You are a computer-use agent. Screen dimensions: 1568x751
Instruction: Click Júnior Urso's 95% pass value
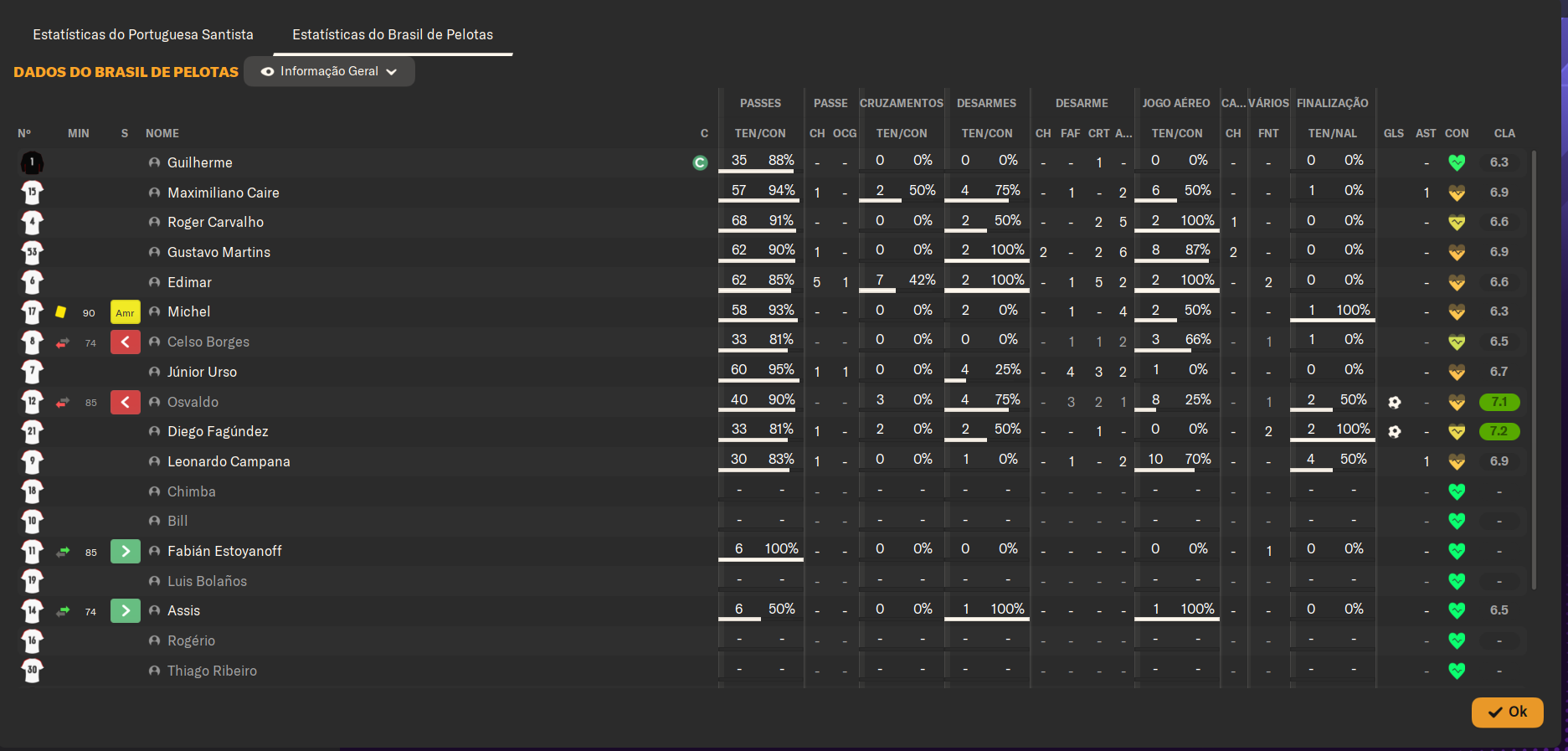point(782,370)
